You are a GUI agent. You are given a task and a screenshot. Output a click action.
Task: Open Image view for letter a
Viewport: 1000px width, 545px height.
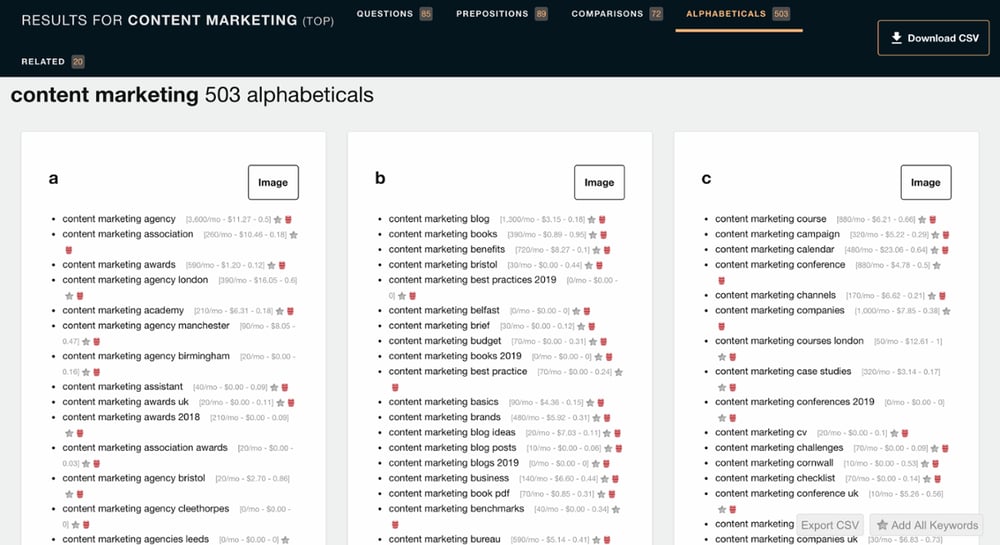pyautogui.click(x=273, y=182)
